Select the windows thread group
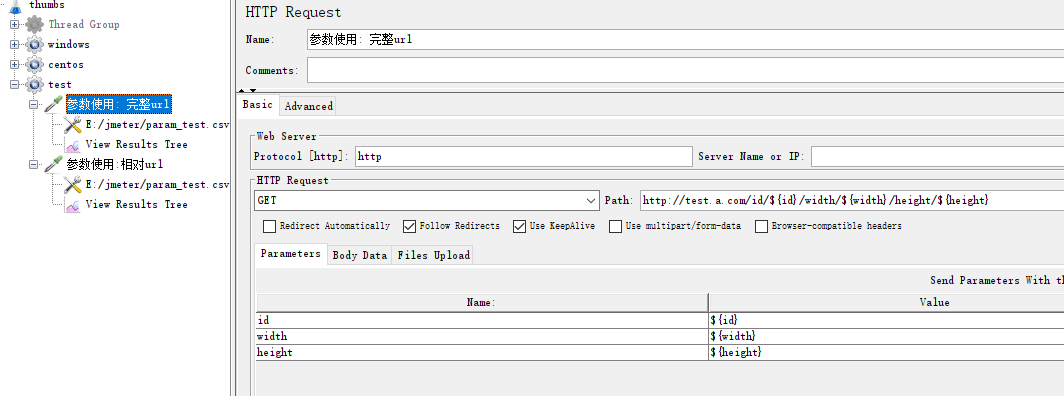1064x396 pixels. [x=69, y=45]
